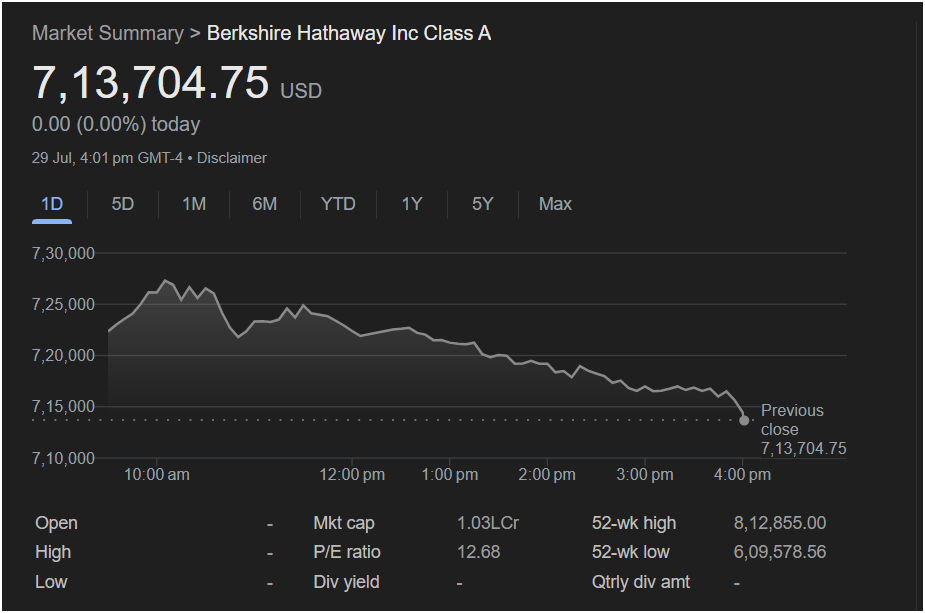Click the 12.68 P/E value

coord(478,552)
